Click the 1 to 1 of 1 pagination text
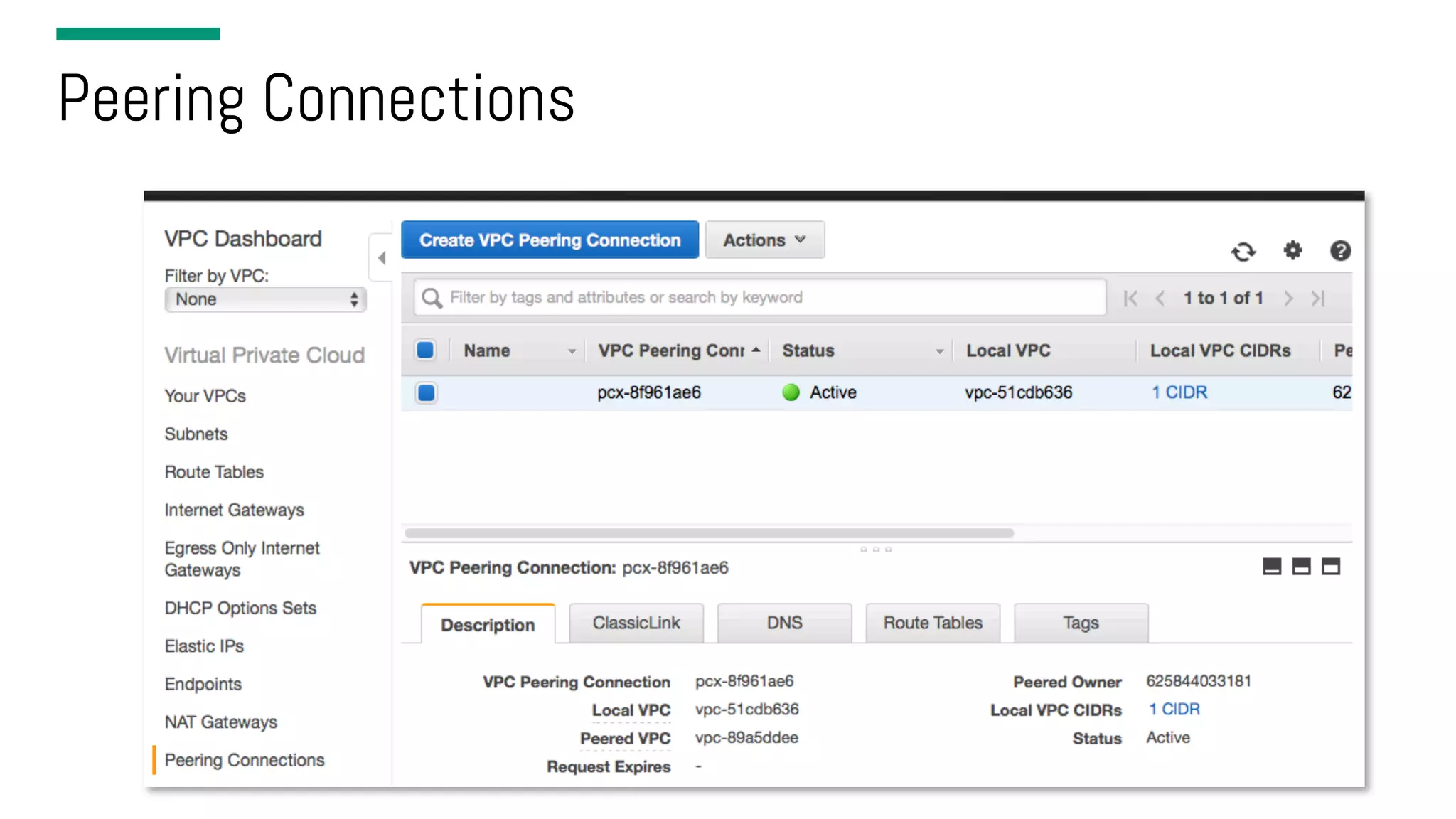The image size is (1456, 819). pos(1224,299)
